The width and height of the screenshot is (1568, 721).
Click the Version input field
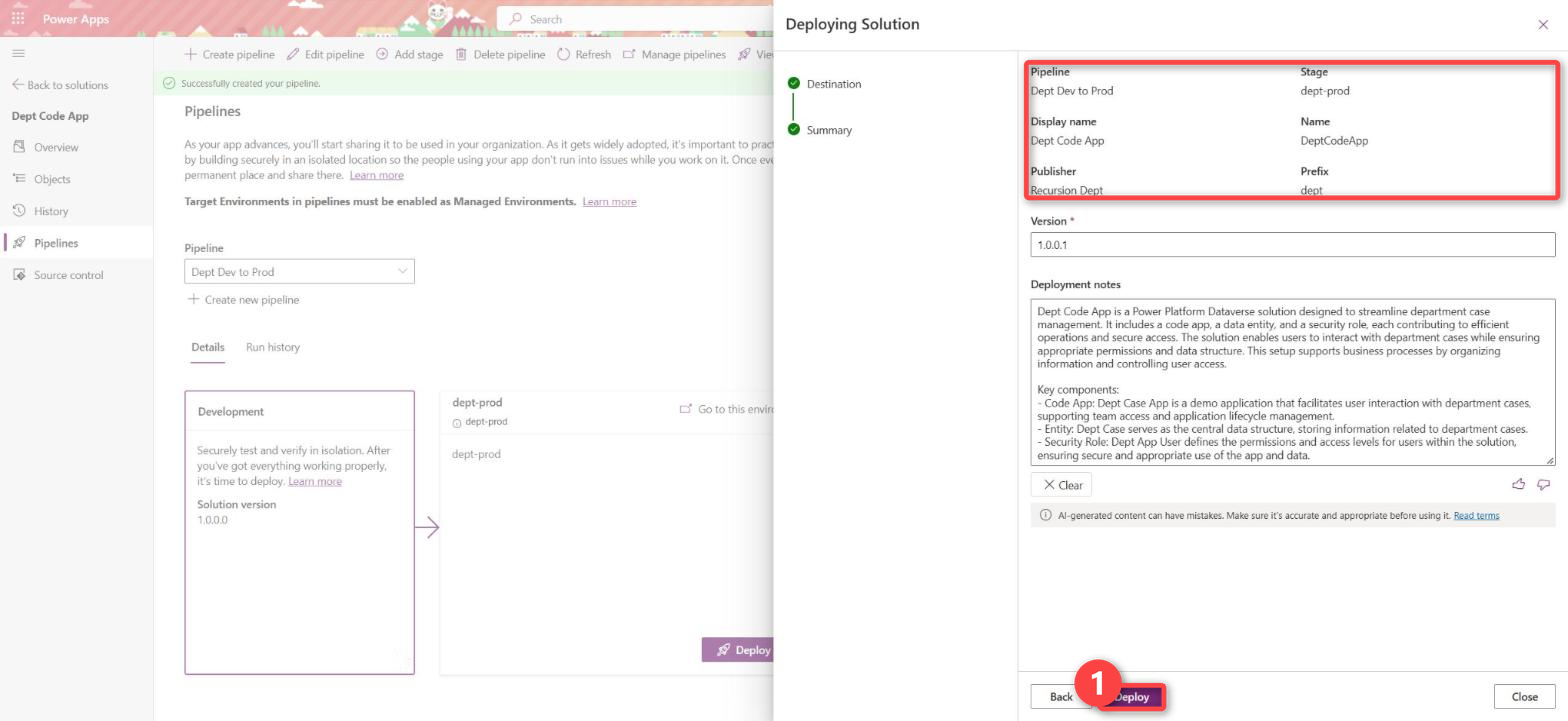[1293, 244]
